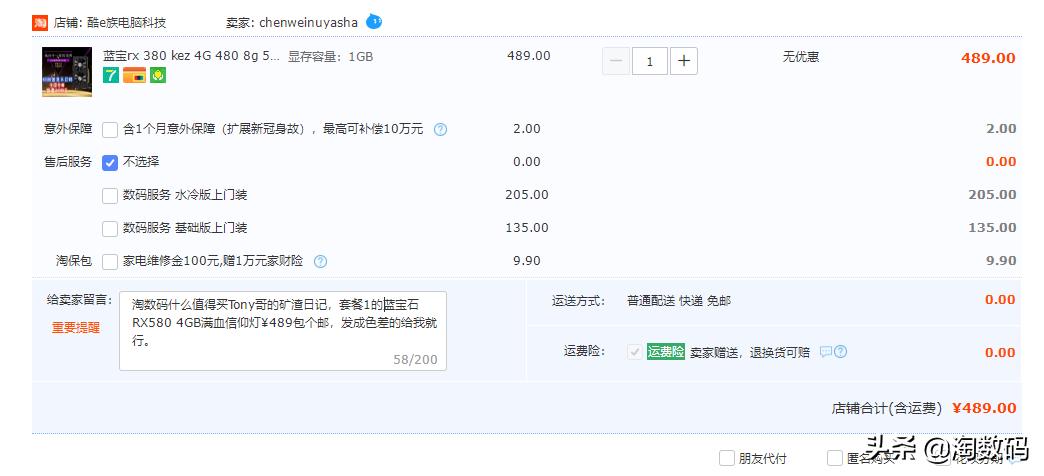1044x476 pixels.
Task: Toggle the 运费险 checkbox
Action: coord(635,352)
